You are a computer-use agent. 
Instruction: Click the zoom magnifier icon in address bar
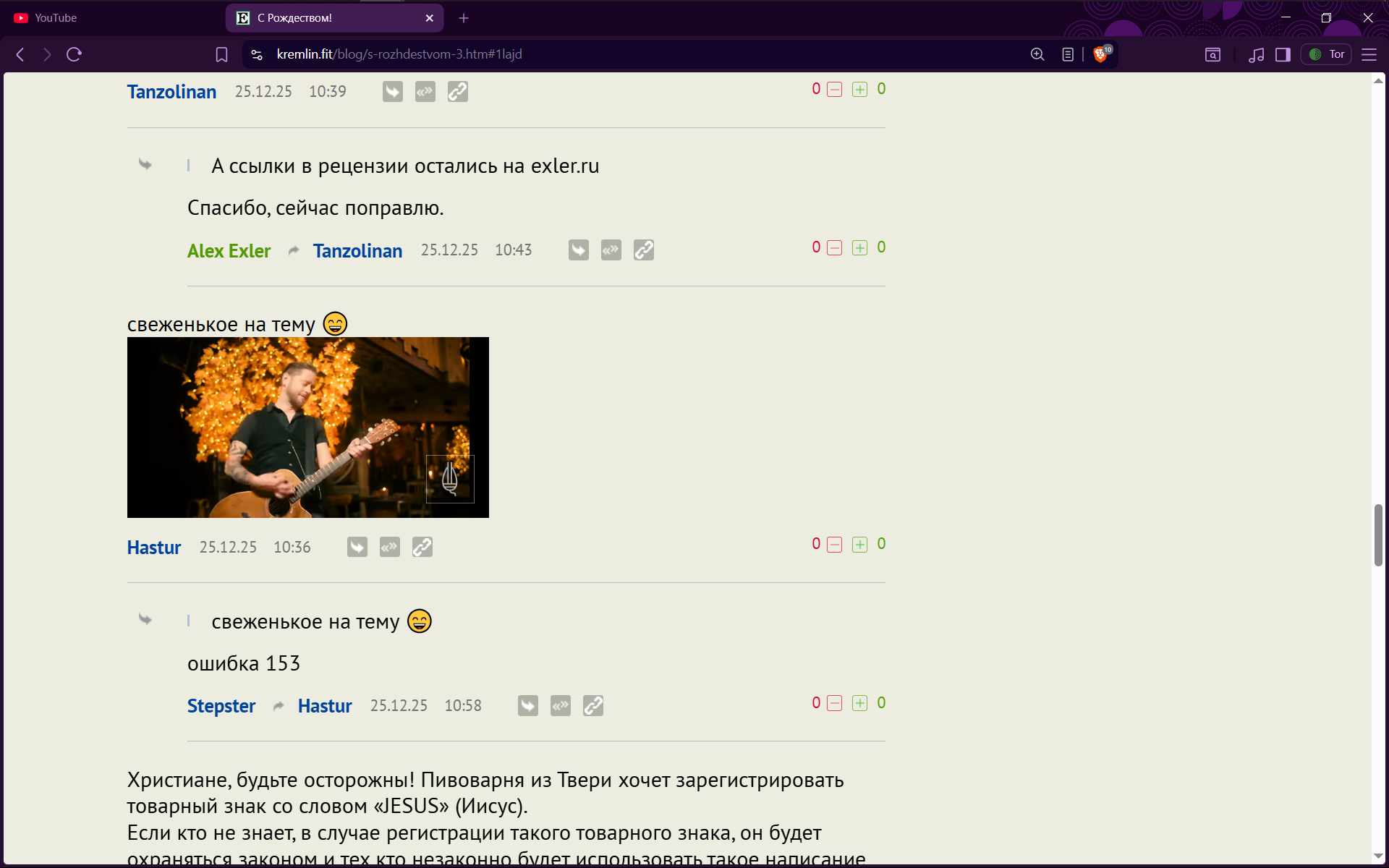point(1037,55)
